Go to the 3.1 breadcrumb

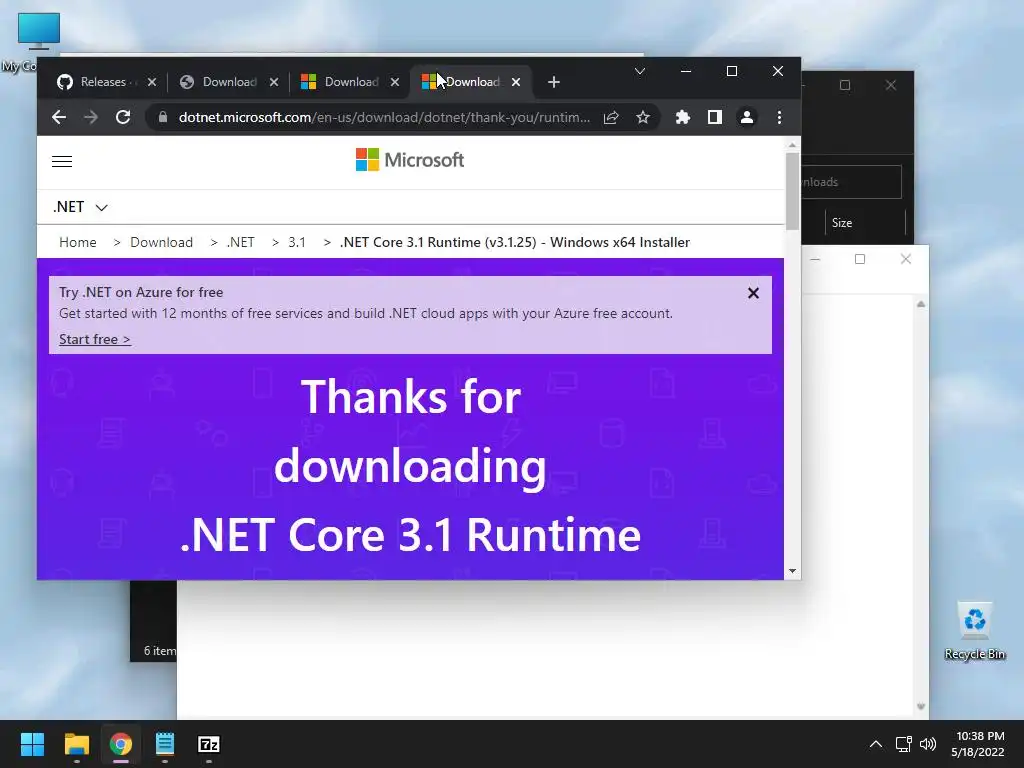[297, 242]
